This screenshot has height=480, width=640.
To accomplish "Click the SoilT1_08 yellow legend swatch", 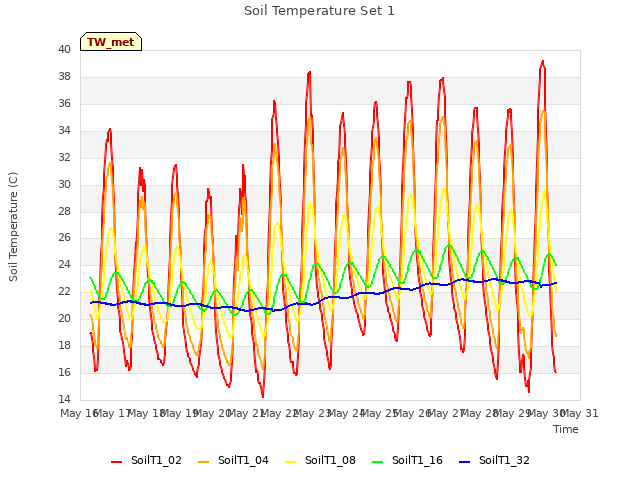I will pos(290,462).
